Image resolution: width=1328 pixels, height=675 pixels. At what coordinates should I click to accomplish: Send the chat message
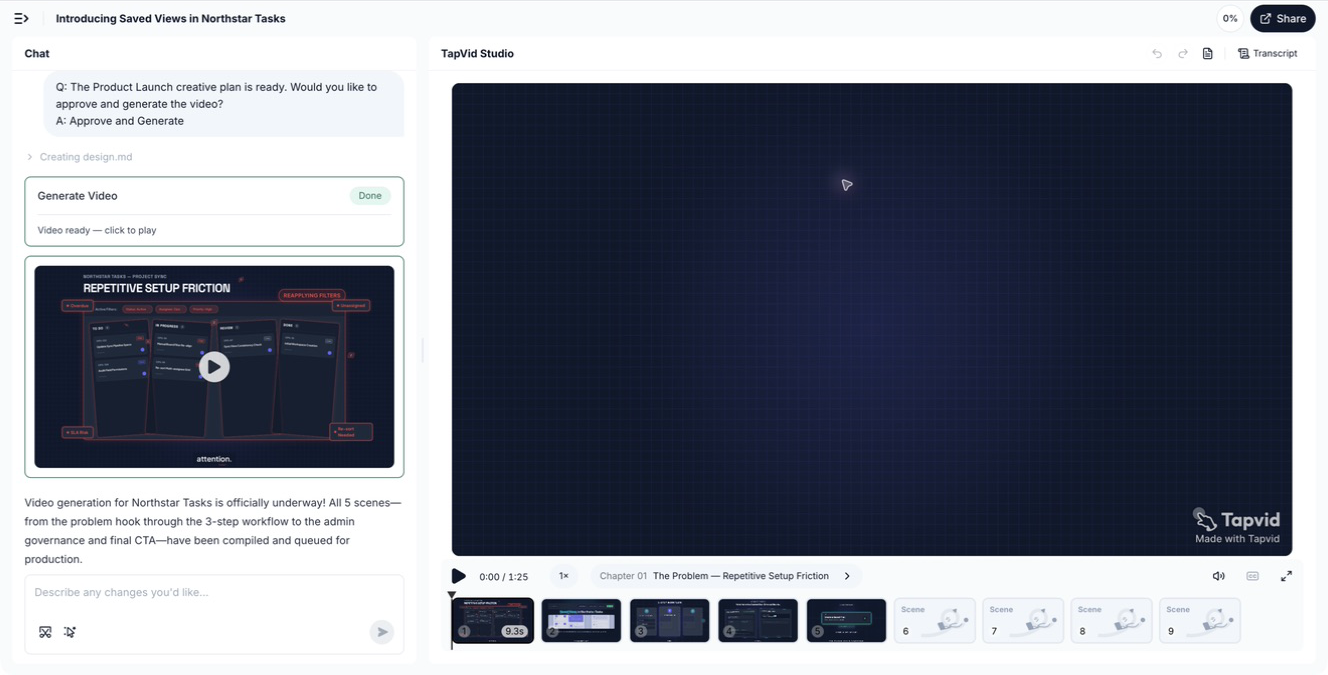coord(381,632)
